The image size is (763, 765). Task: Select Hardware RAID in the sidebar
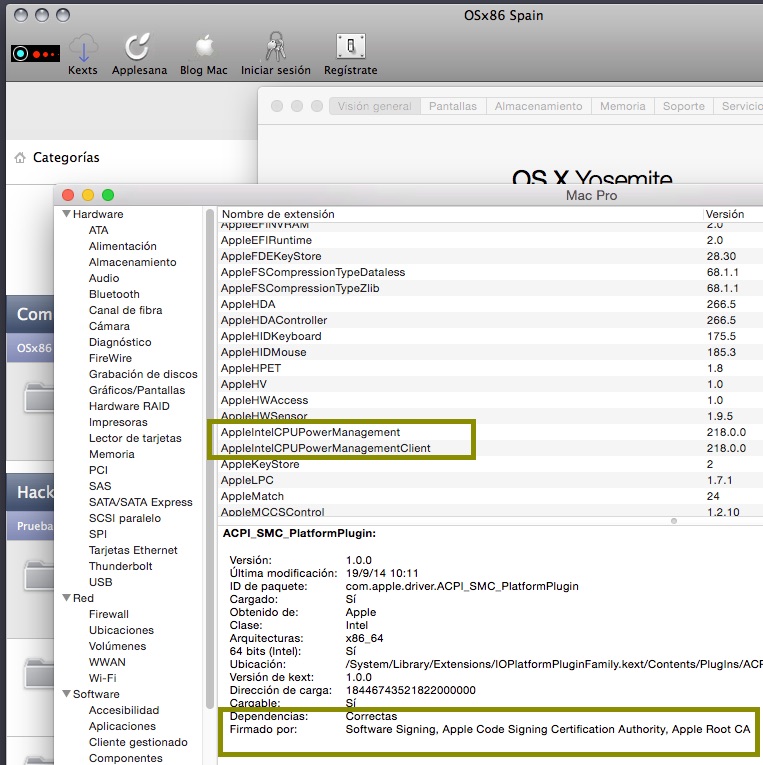[x=129, y=406]
